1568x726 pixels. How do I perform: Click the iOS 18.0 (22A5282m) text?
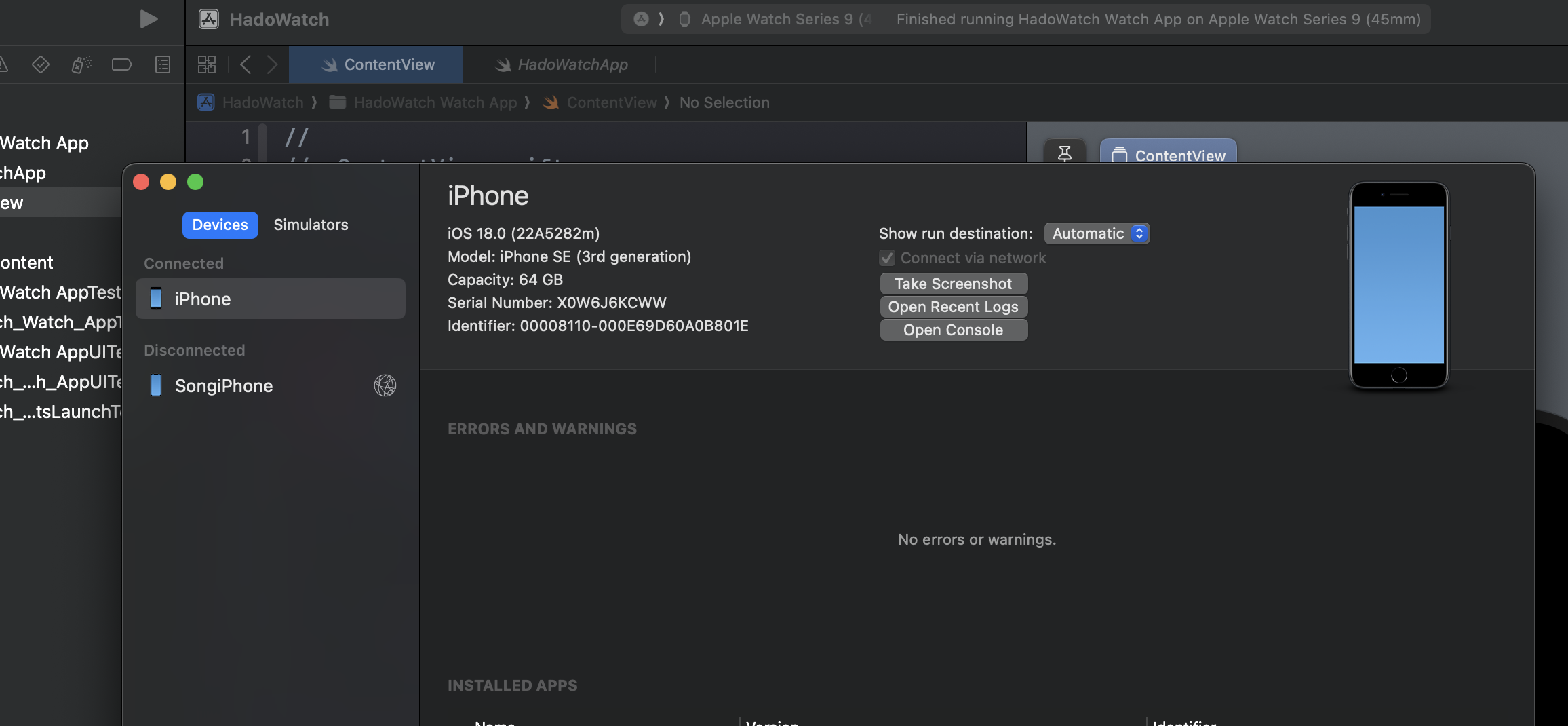[x=524, y=233]
